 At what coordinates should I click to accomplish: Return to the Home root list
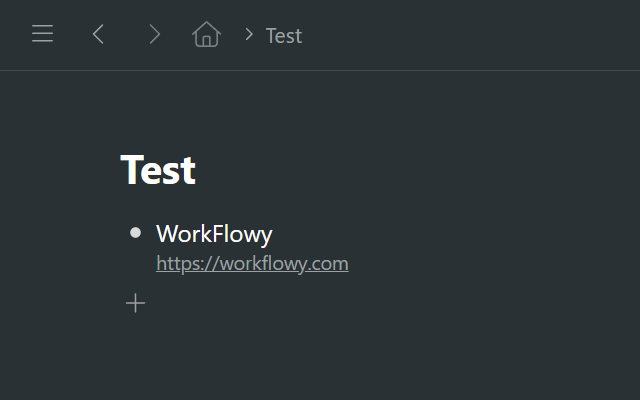pos(206,34)
